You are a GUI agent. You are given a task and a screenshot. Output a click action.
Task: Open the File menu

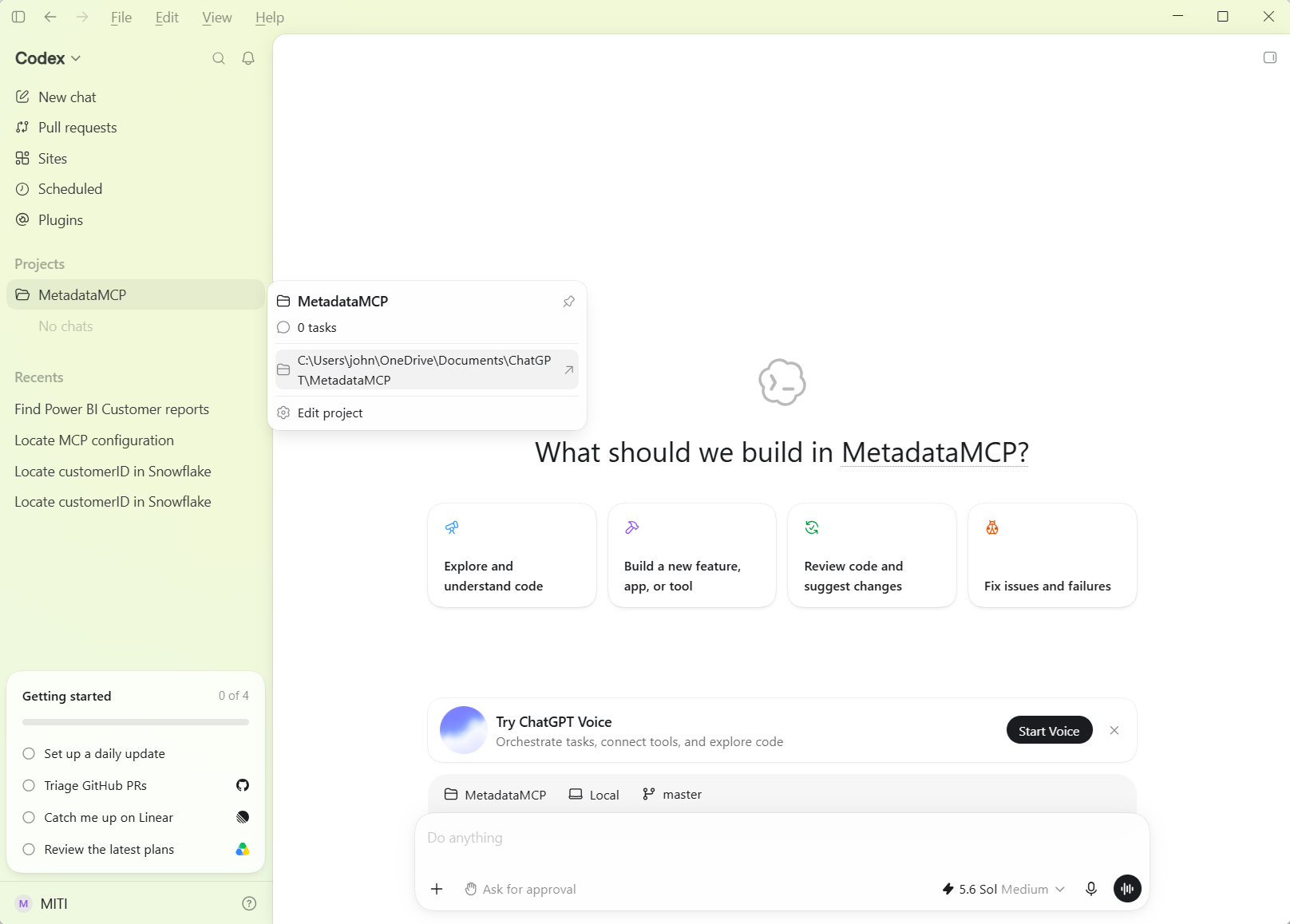pyautogui.click(x=121, y=18)
